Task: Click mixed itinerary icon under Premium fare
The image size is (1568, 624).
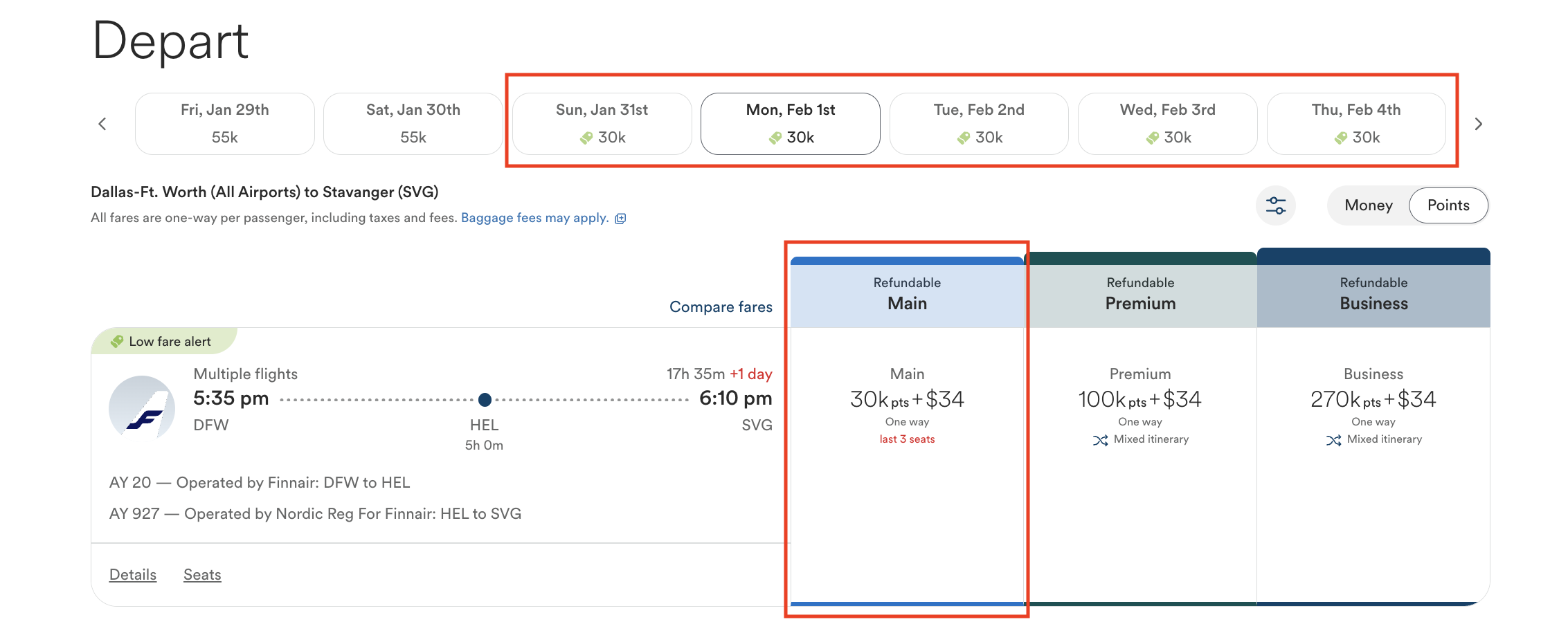Action: [1100, 440]
